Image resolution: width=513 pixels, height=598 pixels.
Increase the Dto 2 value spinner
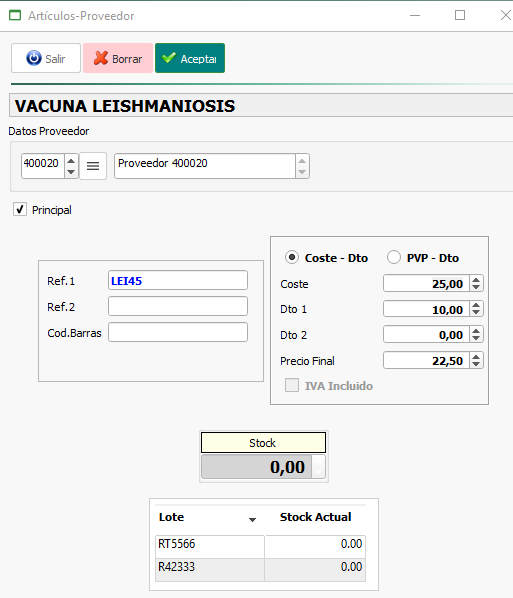click(476, 331)
